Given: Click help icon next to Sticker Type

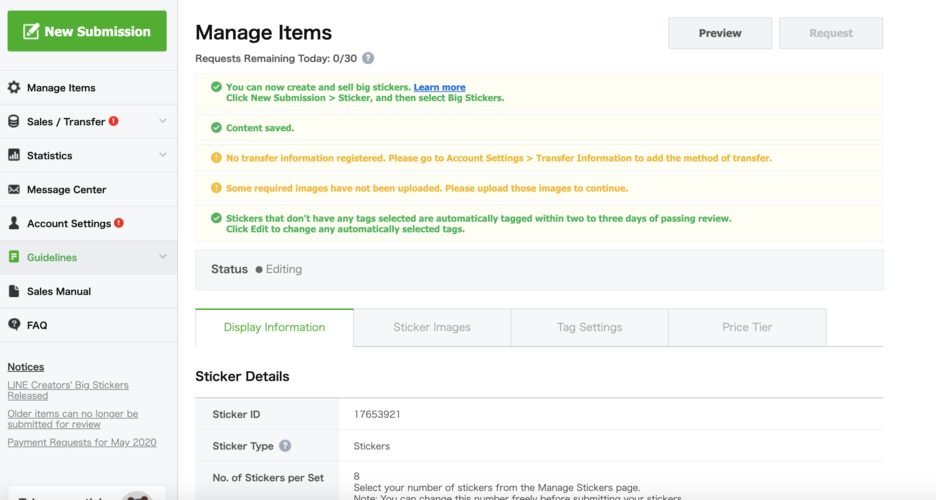Looking at the screenshot, I should coord(285,446).
